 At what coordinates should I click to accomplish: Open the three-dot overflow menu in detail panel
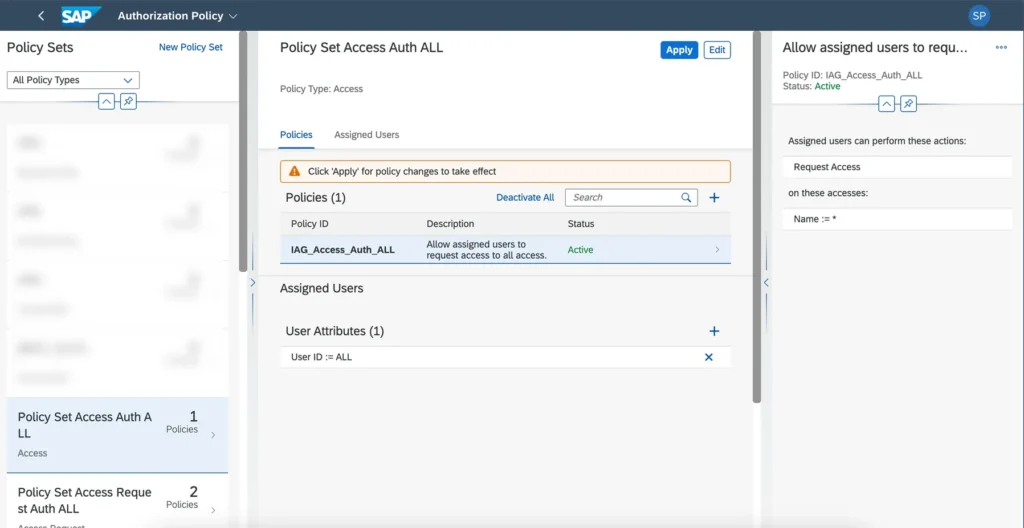coord(1001,48)
